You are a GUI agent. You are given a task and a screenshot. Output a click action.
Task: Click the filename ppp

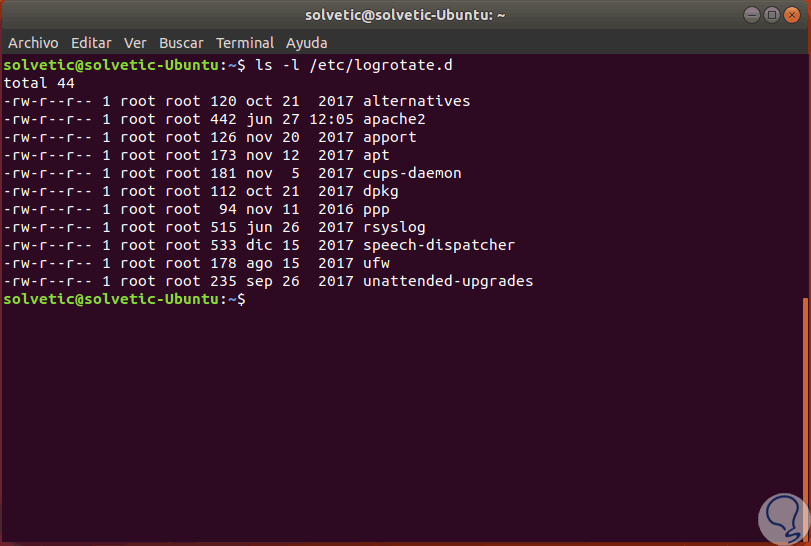pyautogui.click(x=376, y=209)
